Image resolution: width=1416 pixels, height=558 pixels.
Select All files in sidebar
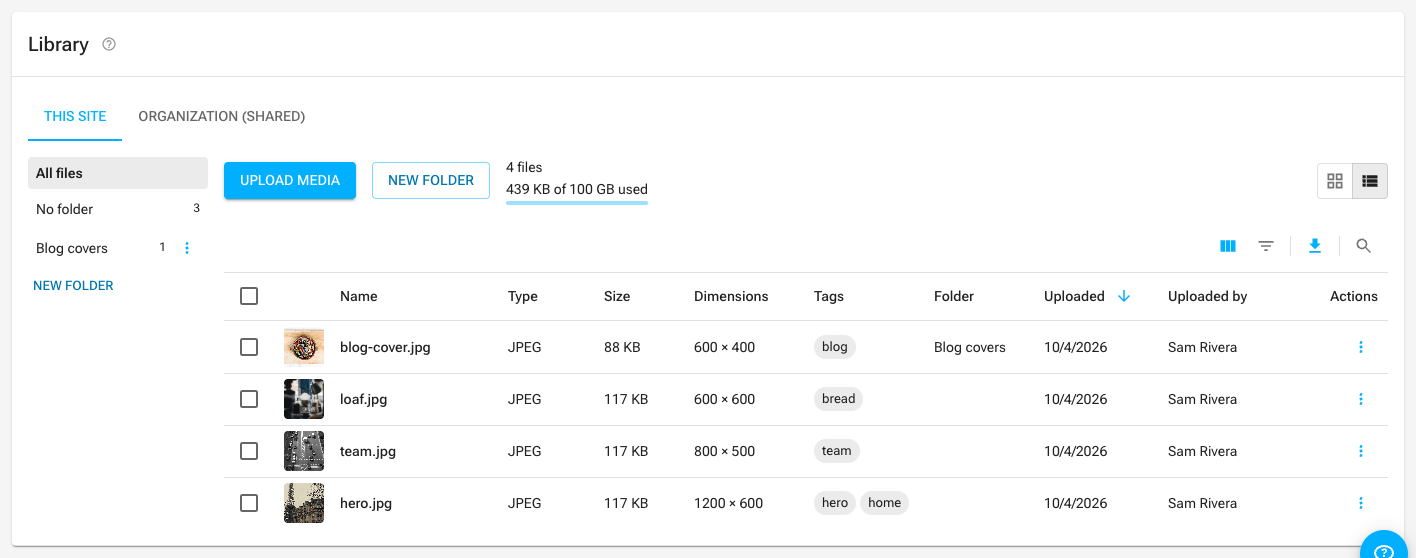[118, 173]
